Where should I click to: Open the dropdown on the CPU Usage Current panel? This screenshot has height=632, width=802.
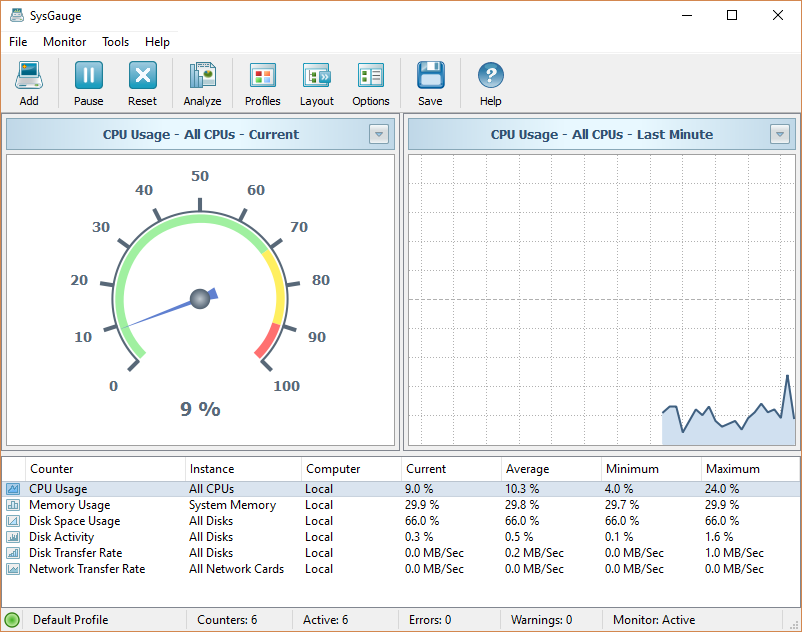379,134
